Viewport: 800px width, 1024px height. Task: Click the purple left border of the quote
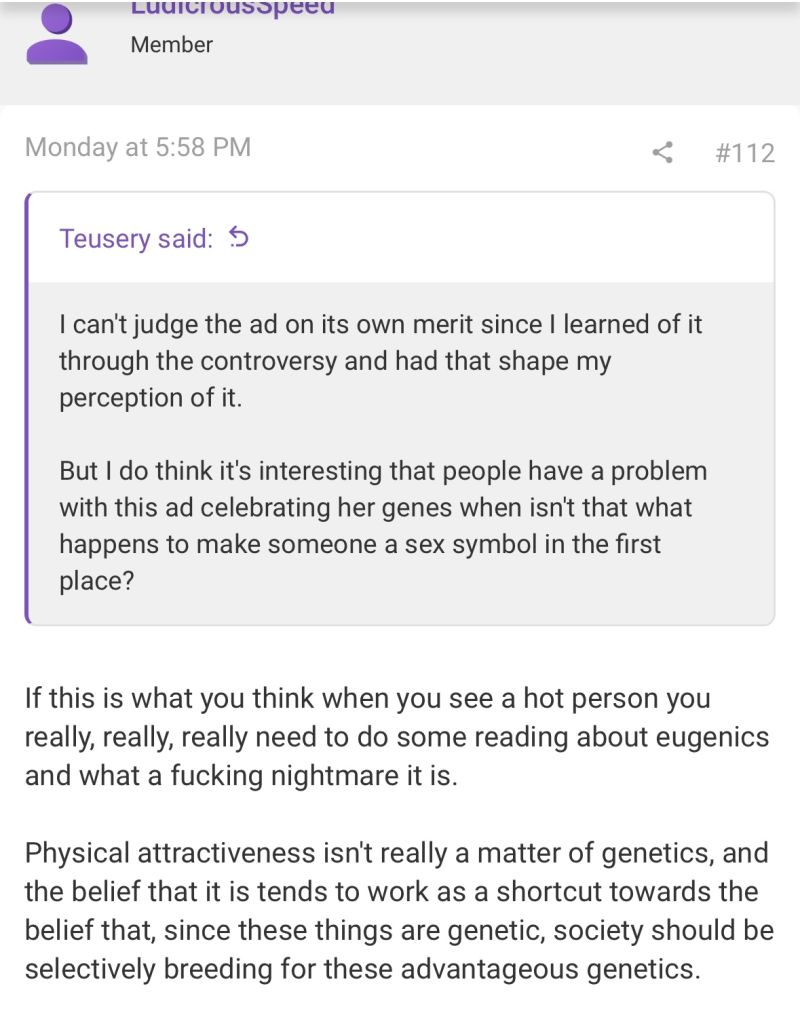click(28, 408)
